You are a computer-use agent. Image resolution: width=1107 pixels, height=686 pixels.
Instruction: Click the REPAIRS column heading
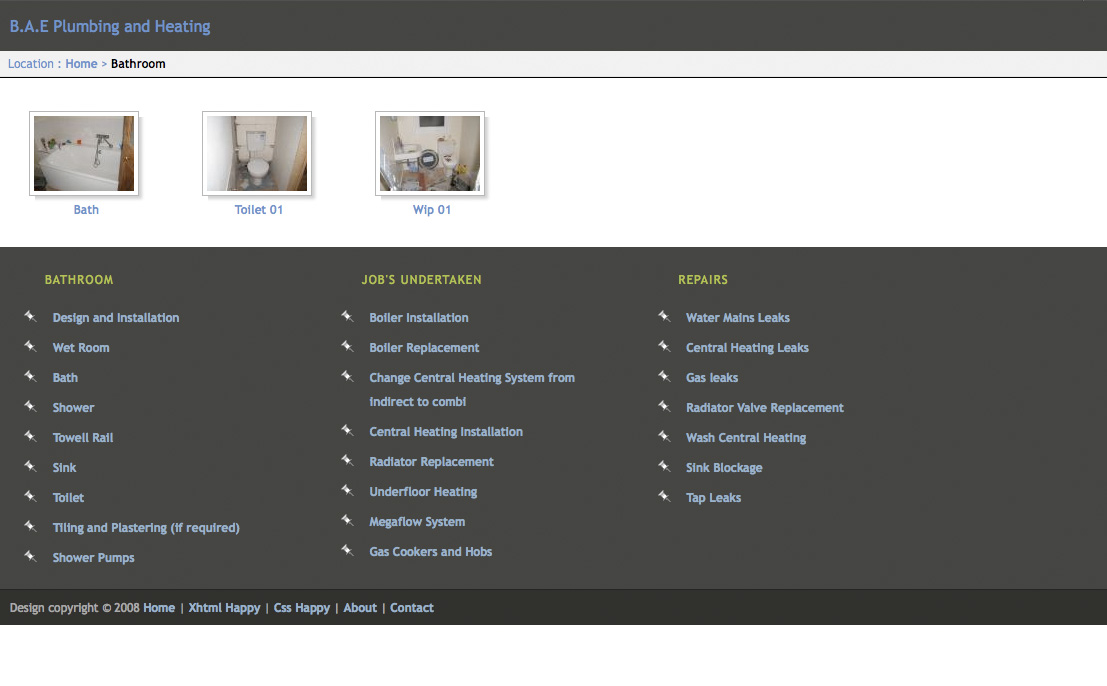pyautogui.click(x=702, y=279)
